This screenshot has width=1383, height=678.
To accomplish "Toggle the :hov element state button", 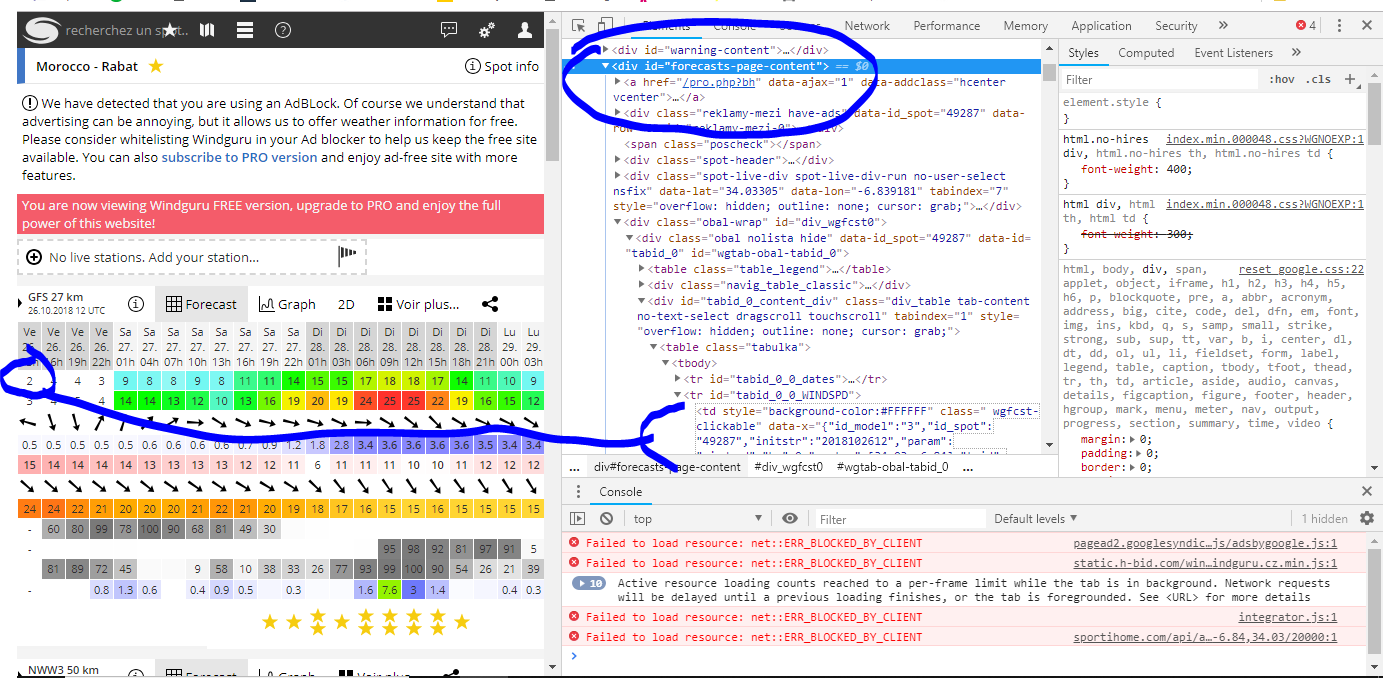I will point(1280,80).
